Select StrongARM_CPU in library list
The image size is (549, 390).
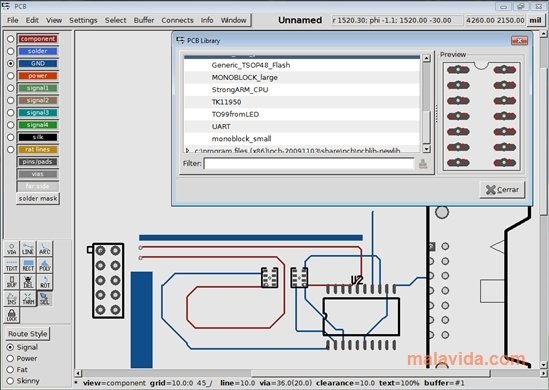[x=302, y=90]
